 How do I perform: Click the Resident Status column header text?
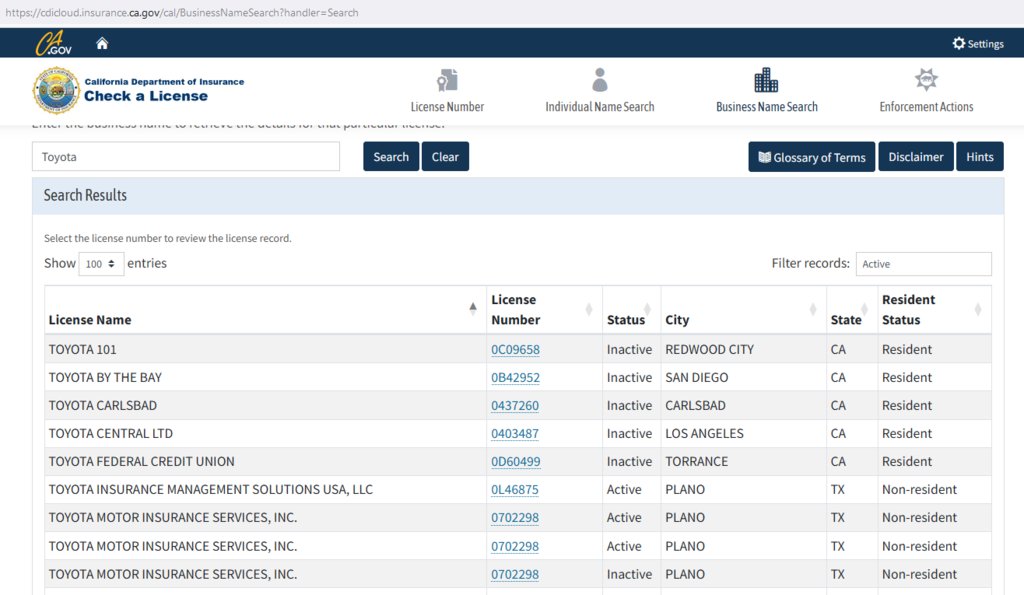click(x=908, y=310)
